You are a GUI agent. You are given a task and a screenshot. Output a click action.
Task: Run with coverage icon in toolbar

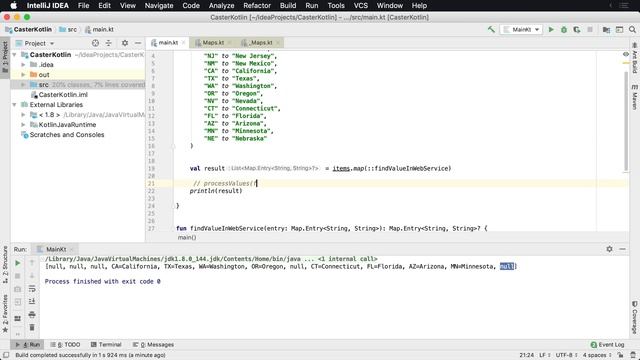click(x=577, y=29)
